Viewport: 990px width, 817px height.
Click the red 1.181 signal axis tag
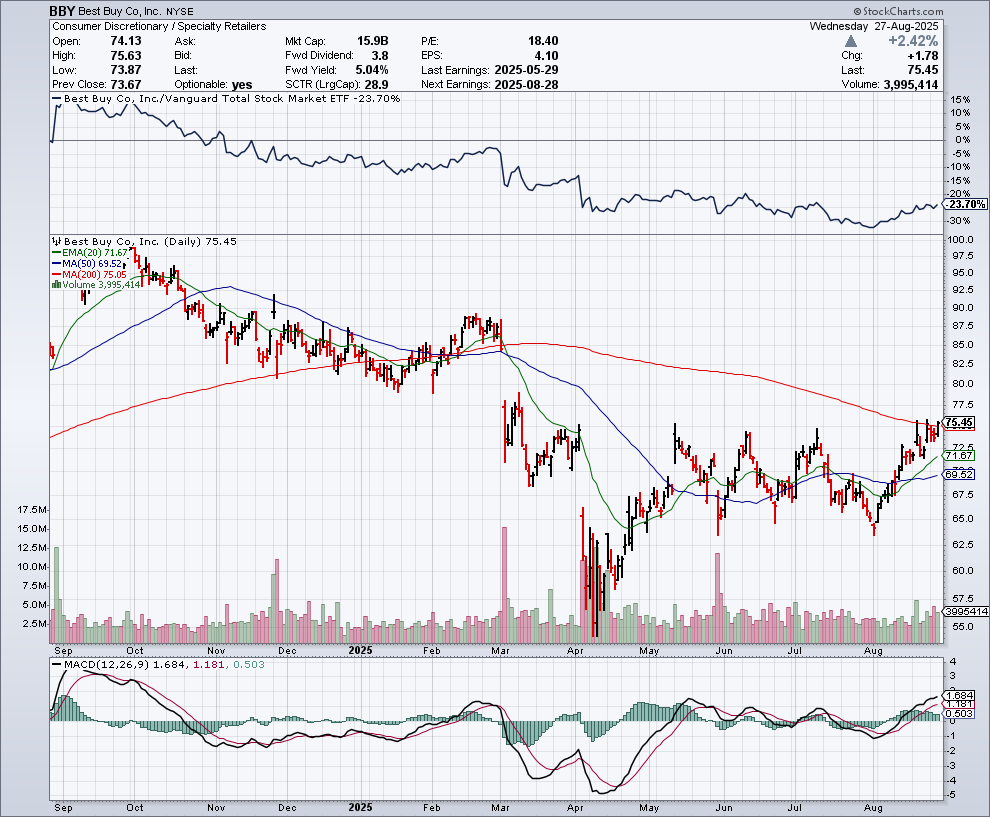(x=960, y=704)
